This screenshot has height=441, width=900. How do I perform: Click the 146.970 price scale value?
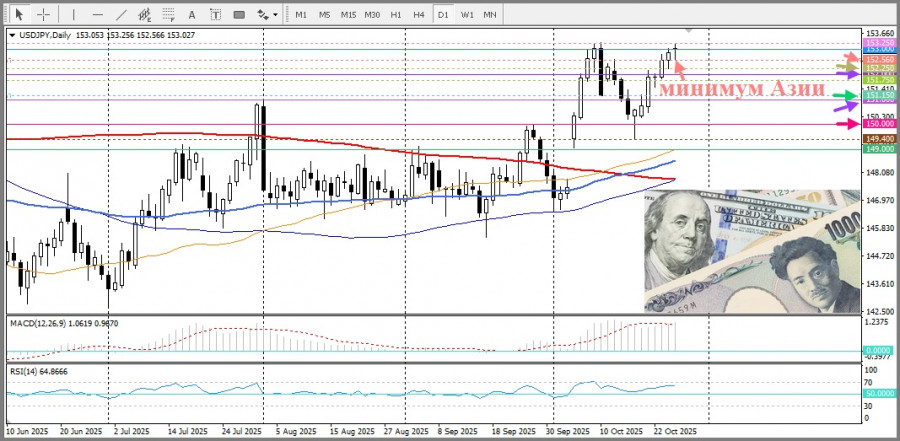[880, 200]
